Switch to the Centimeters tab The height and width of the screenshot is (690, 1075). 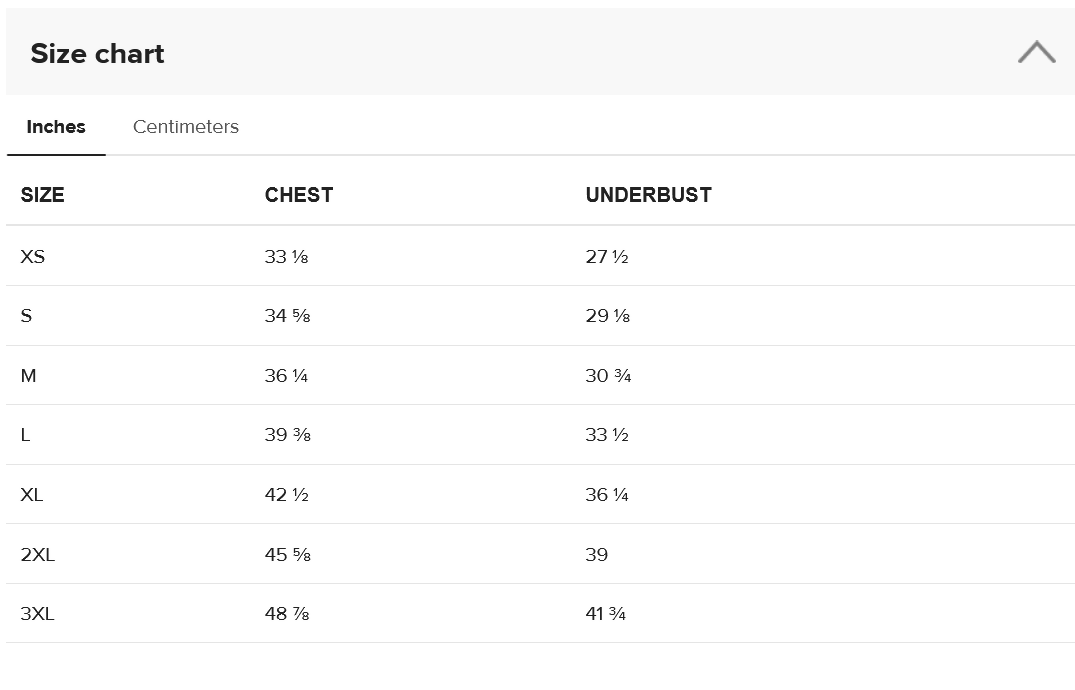pos(186,127)
